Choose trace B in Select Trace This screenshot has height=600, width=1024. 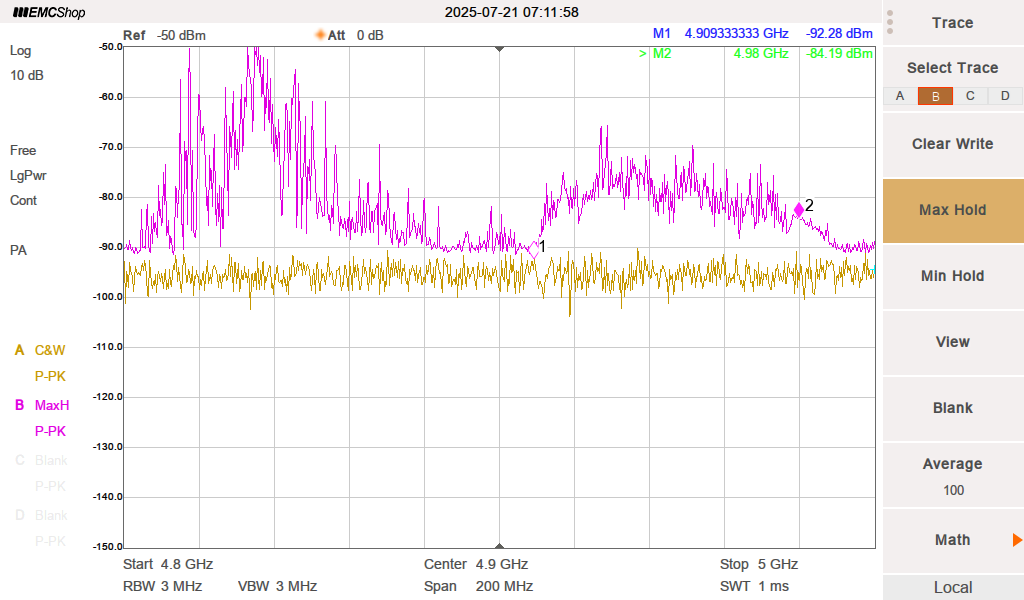(935, 96)
